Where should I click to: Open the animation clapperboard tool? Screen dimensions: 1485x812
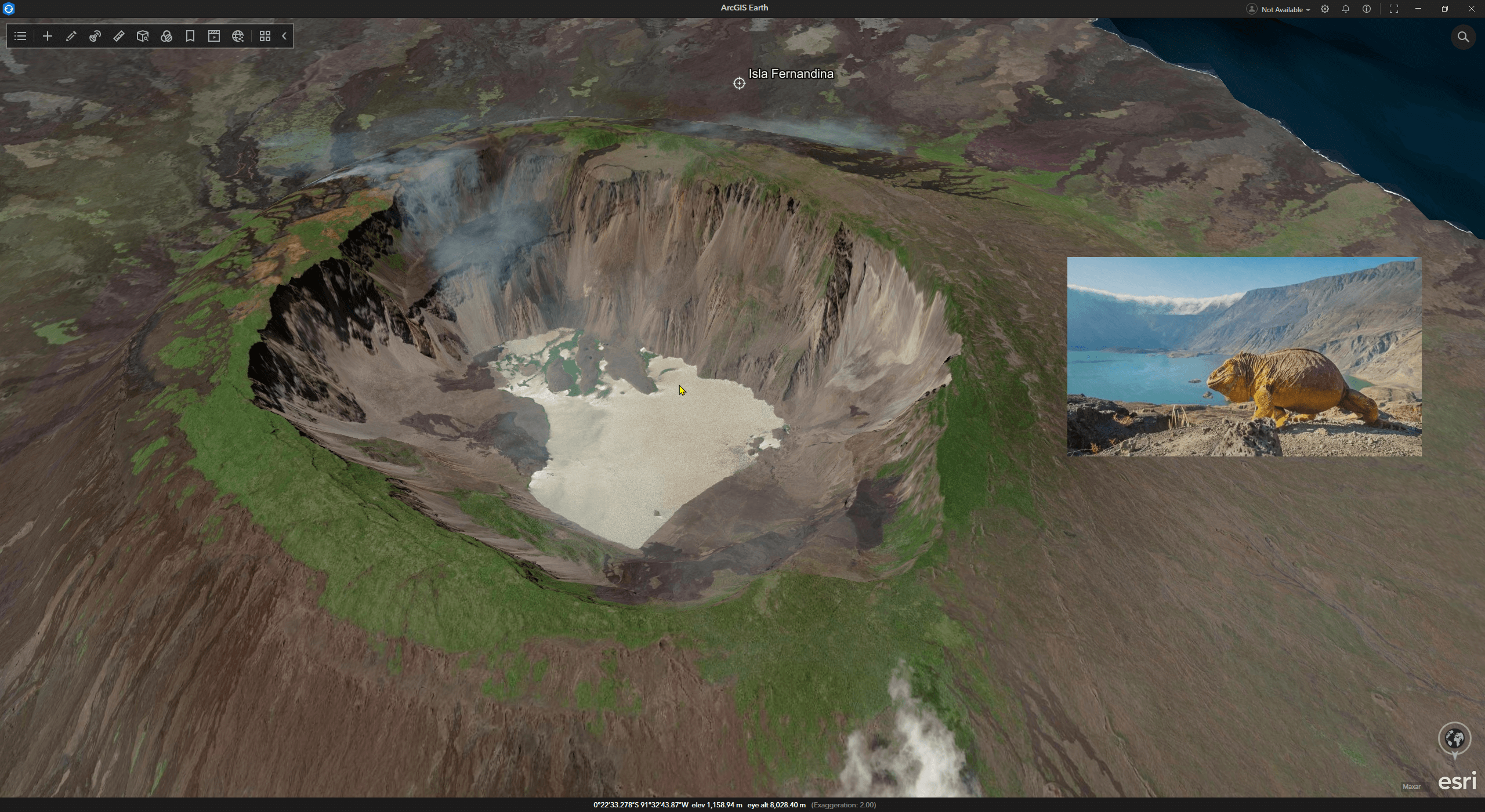214,36
